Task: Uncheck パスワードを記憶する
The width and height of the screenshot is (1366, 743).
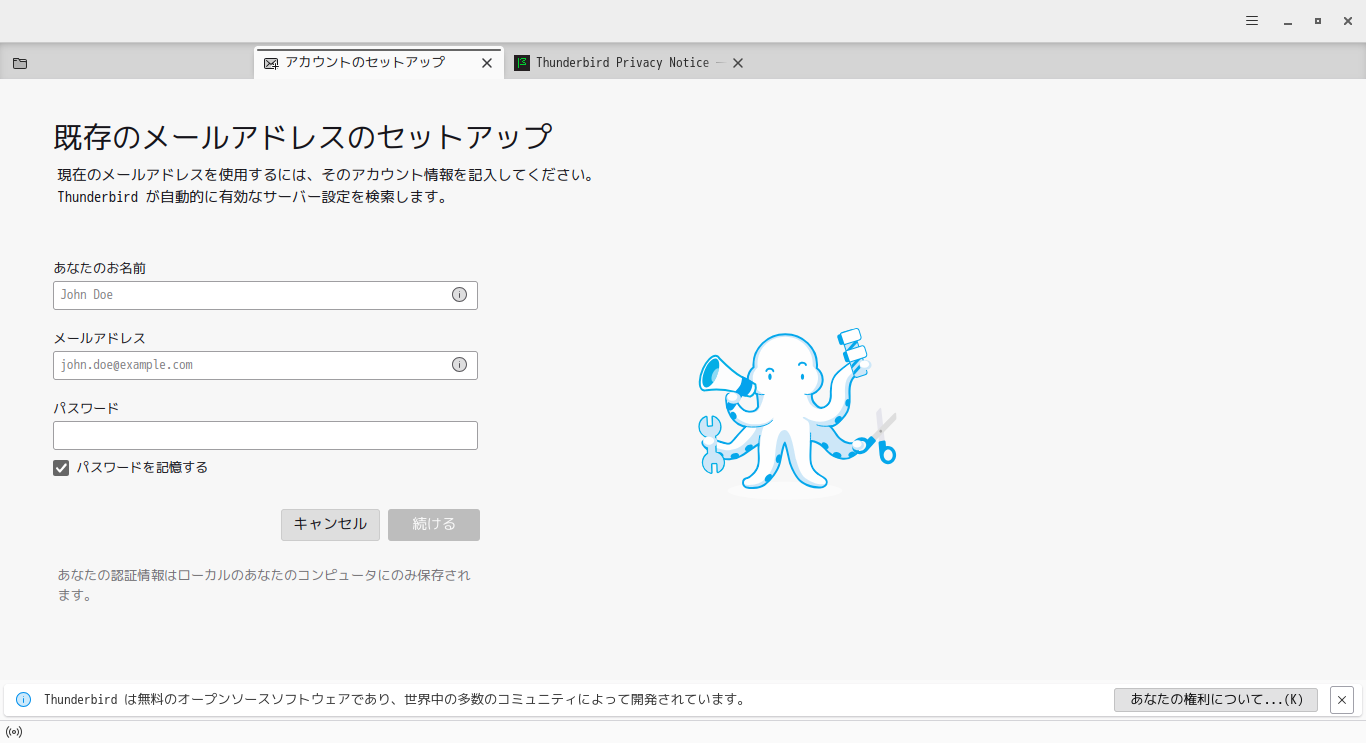Action: [61, 467]
